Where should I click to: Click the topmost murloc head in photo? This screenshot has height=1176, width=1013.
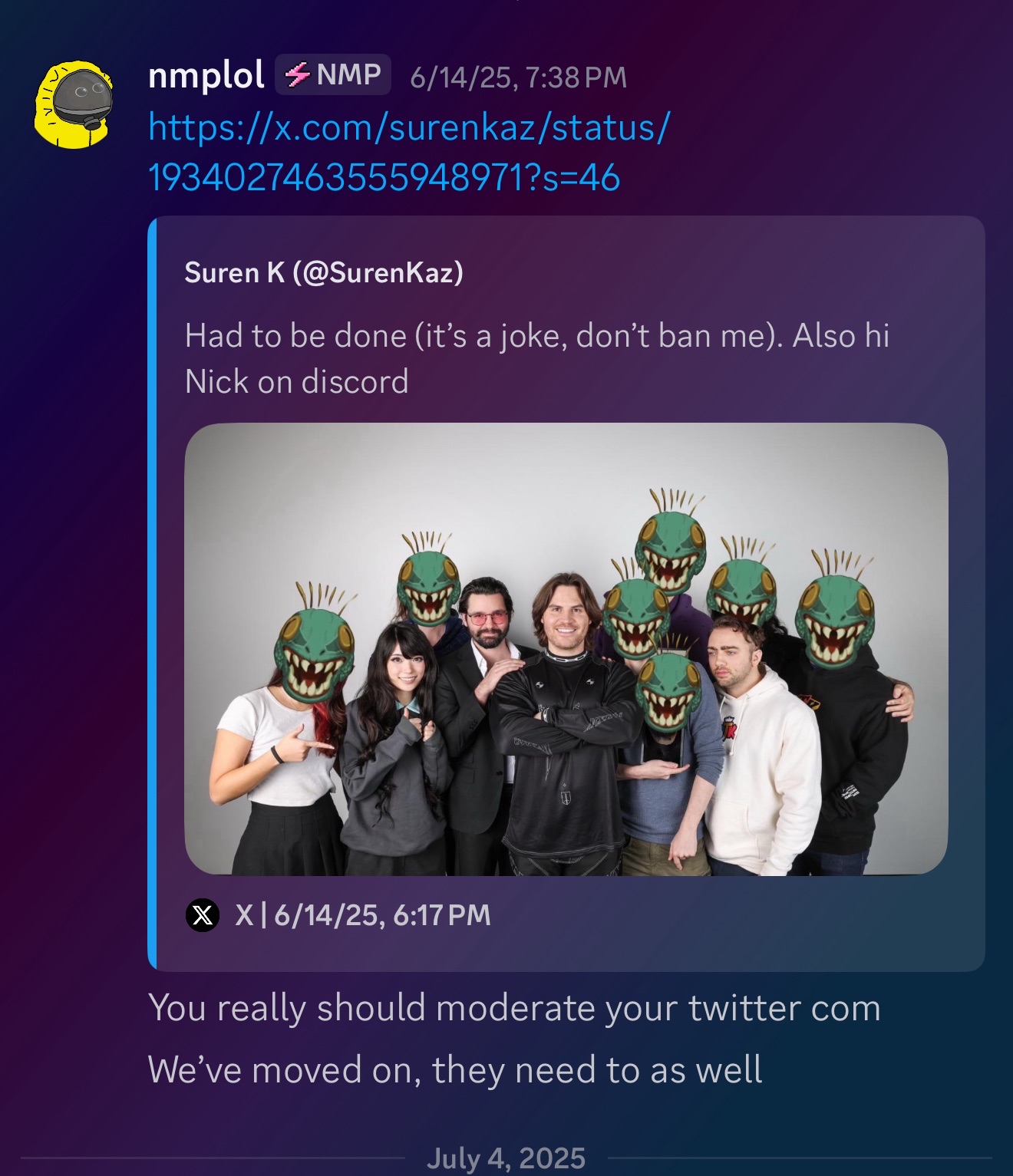click(670, 545)
